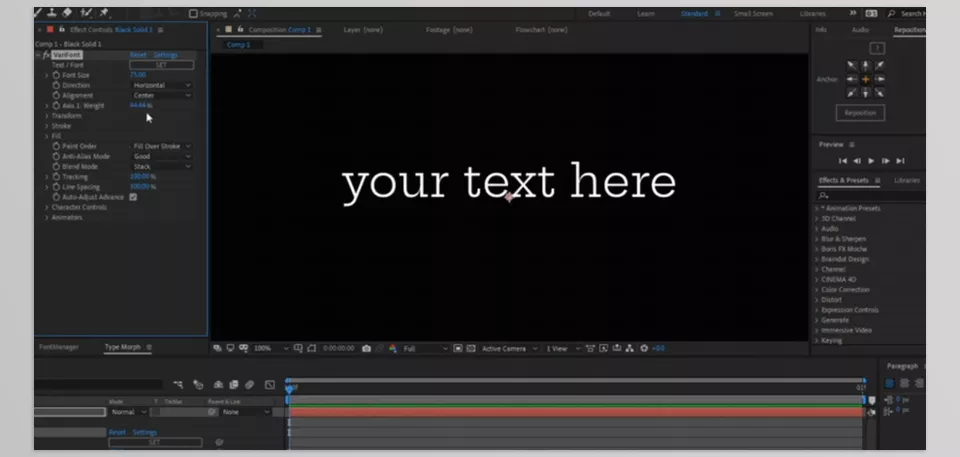Expand the Transform property group

tap(47, 116)
